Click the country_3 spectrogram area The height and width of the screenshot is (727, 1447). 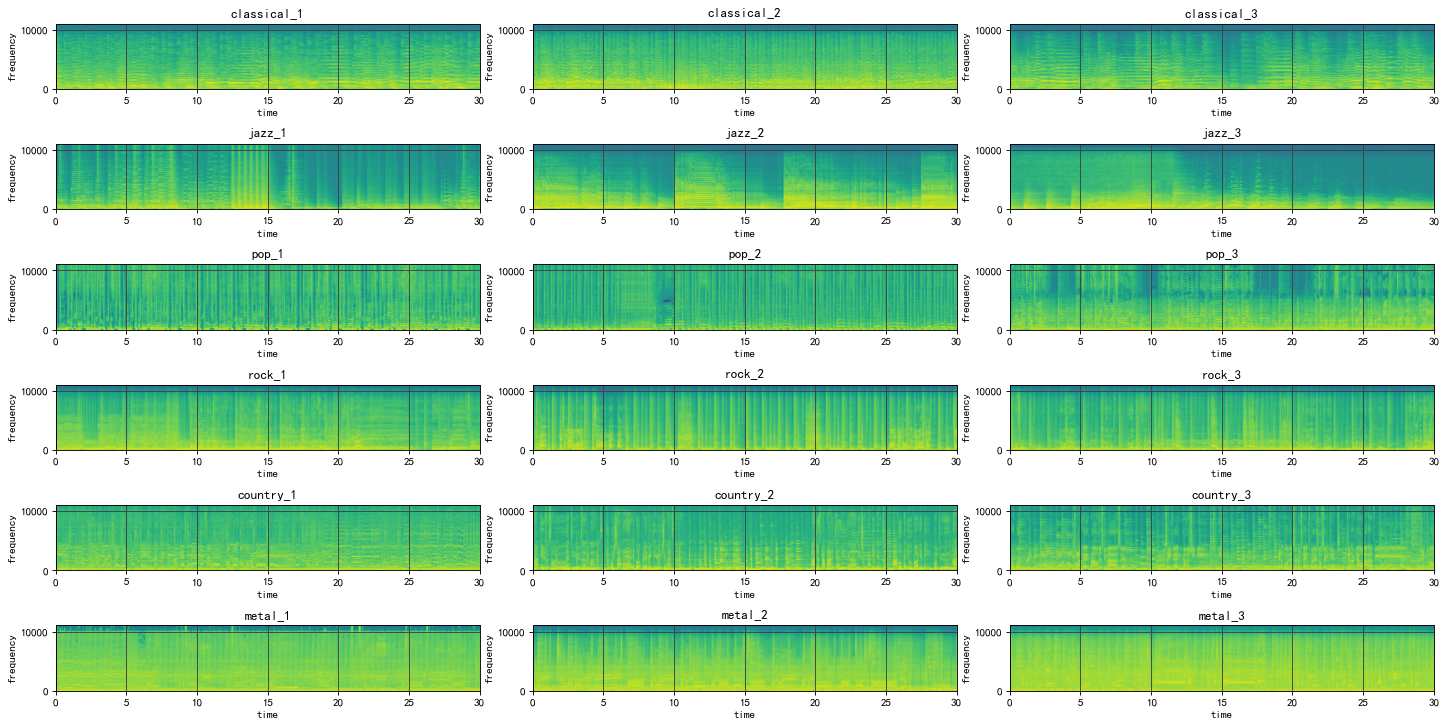click(1221, 538)
